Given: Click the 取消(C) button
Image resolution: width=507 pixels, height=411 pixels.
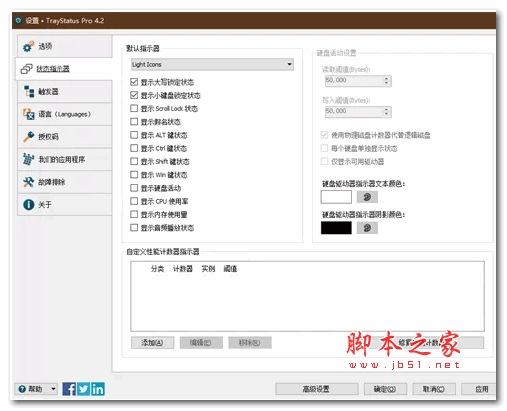Looking at the screenshot, I should [x=434, y=389].
